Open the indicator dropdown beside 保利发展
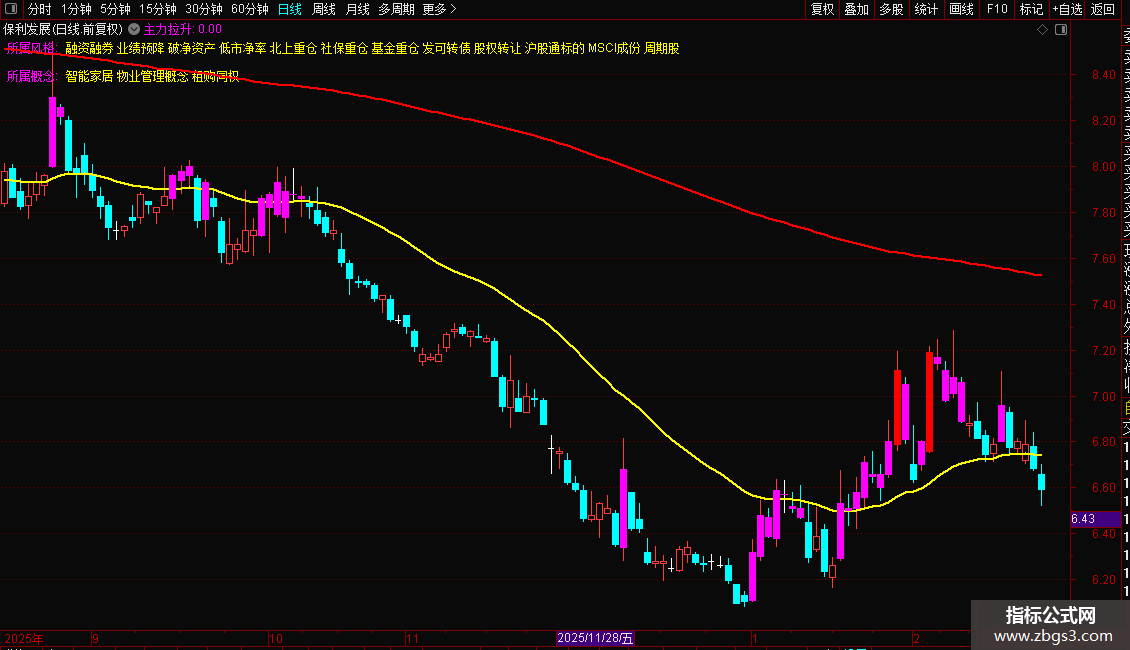 [x=134, y=30]
